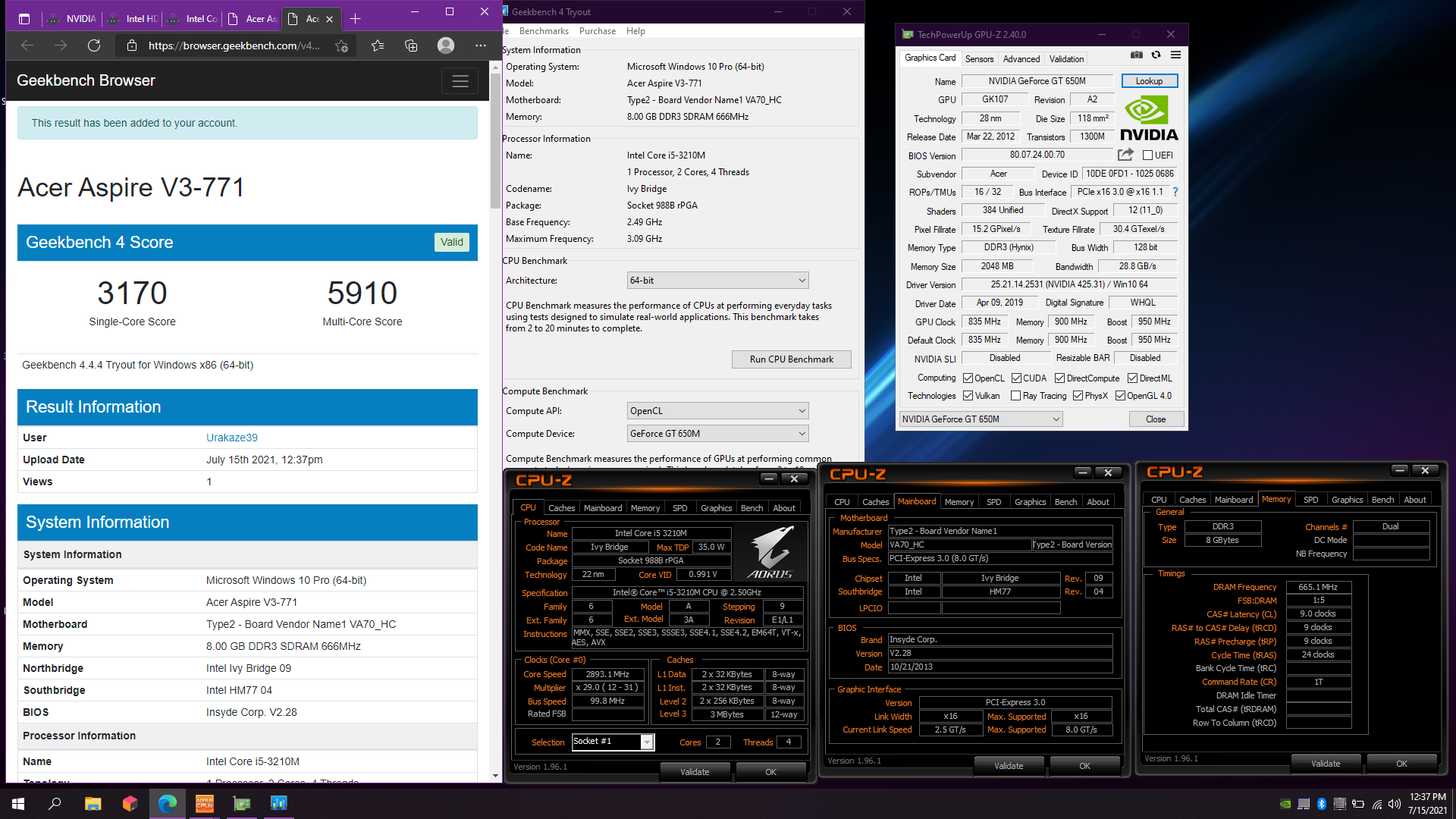Toggle the Vulkan checkbox
1456x819 pixels.
(x=968, y=396)
